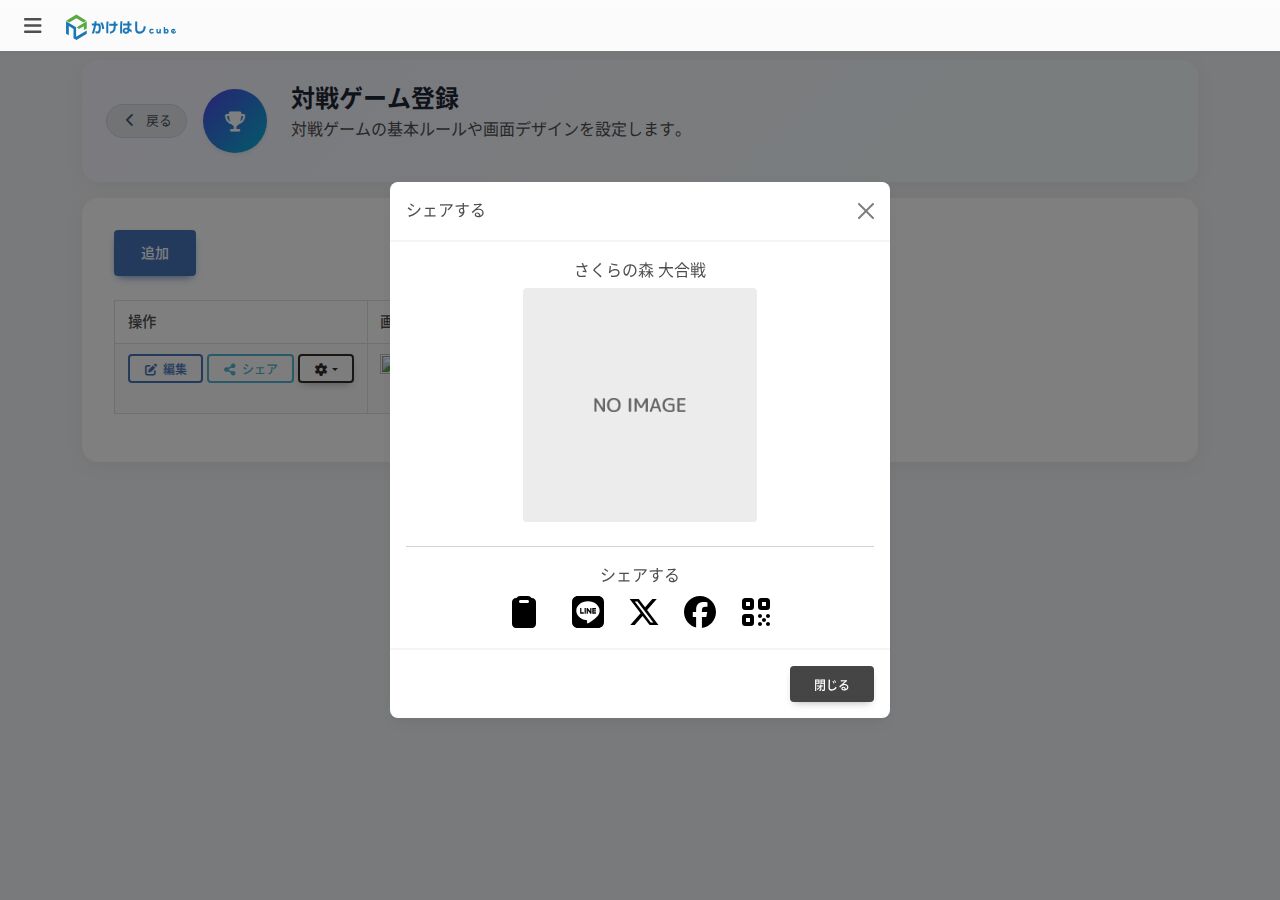Click the description text under 対戦ゲーム登録
This screenshot has height=900, width=1280.
click(488, 129)
